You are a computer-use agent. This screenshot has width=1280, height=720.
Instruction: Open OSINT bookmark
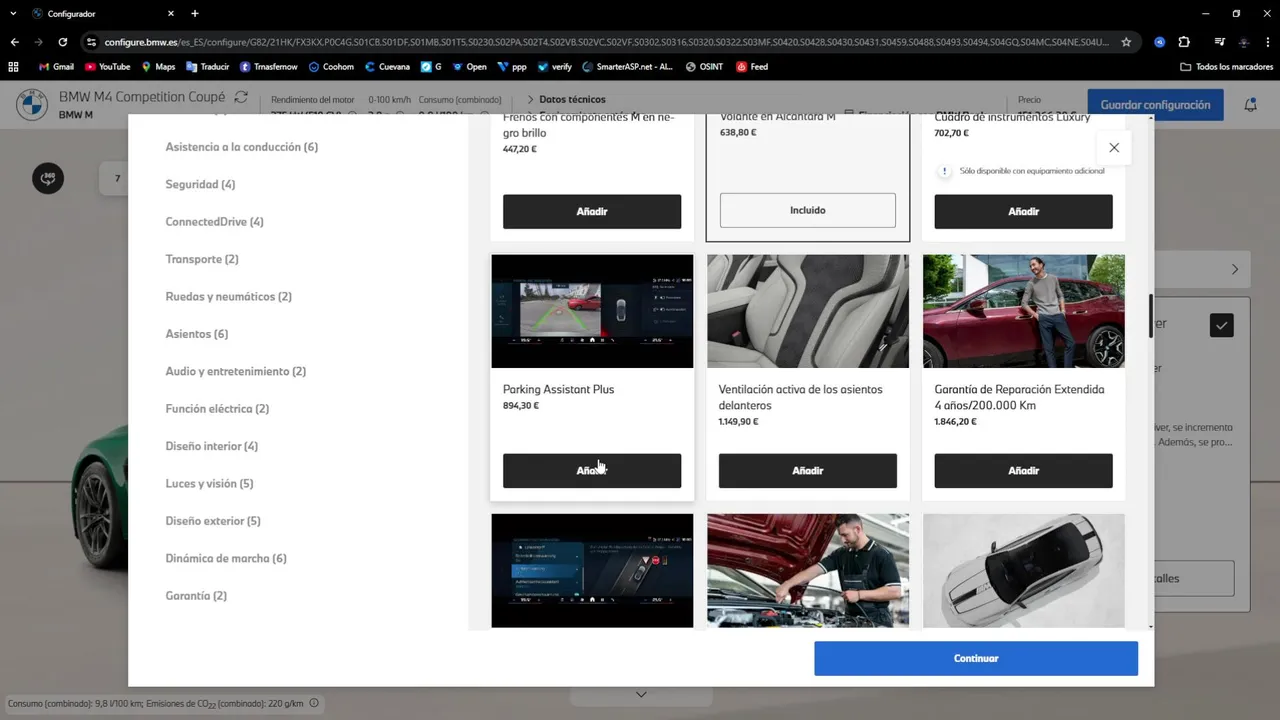coord(704,67)
